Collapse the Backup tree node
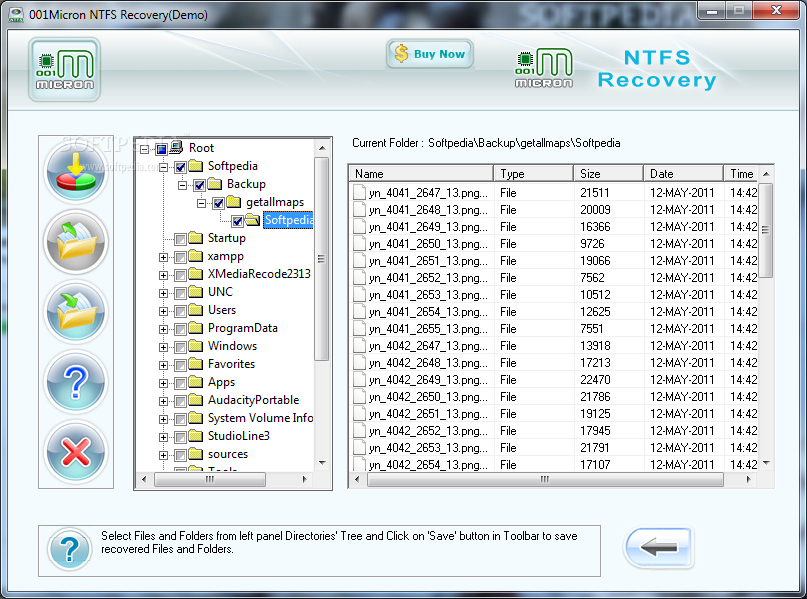 (x=182, y=185)
